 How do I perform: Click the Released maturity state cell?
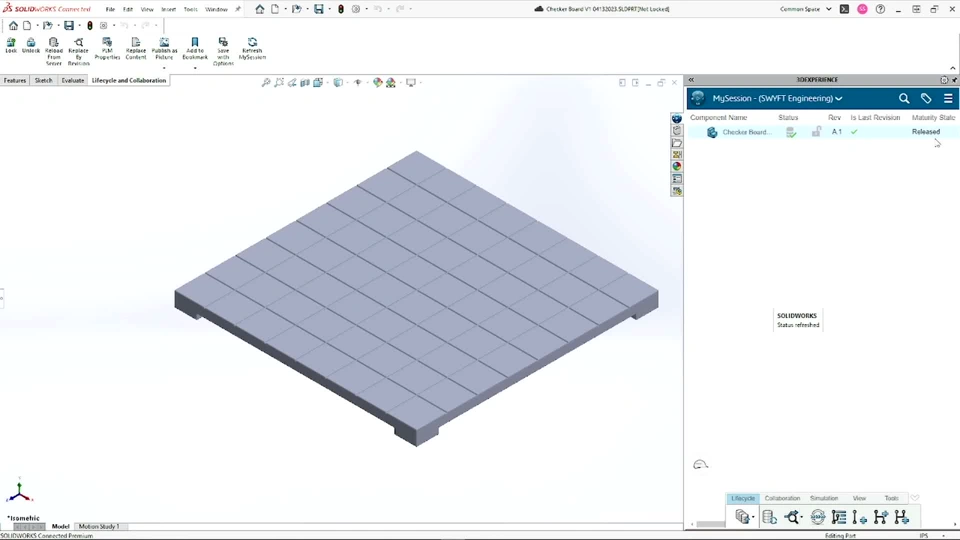(926, 132)
